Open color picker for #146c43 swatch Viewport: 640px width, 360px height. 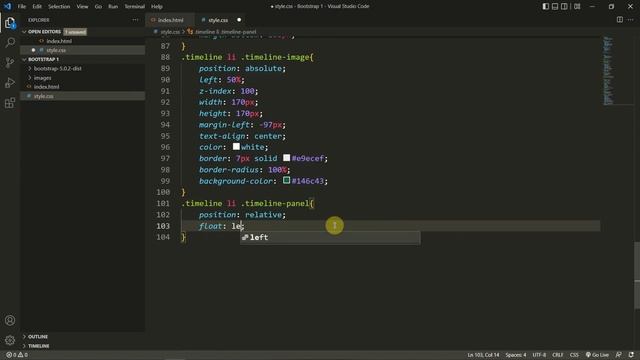[x=287, y=180]
